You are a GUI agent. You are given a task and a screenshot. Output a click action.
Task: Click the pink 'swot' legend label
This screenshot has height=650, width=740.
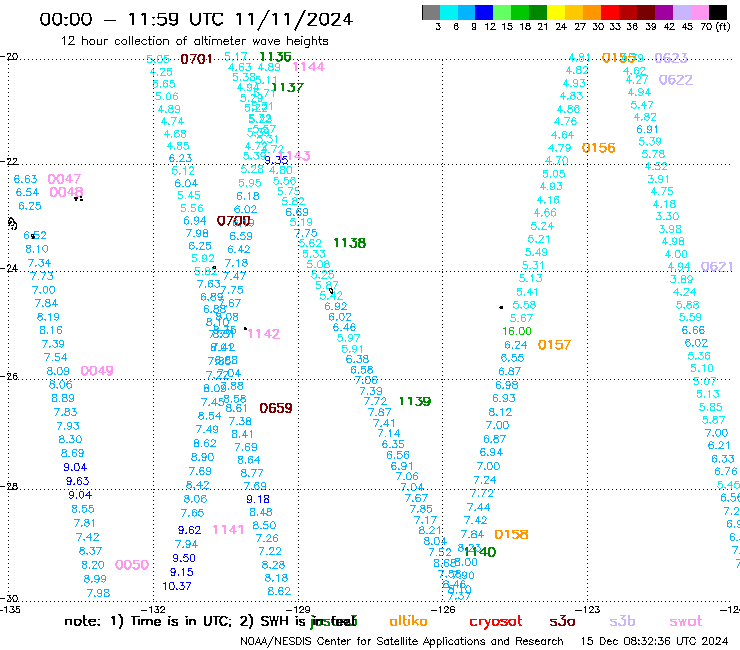(686, 622)
